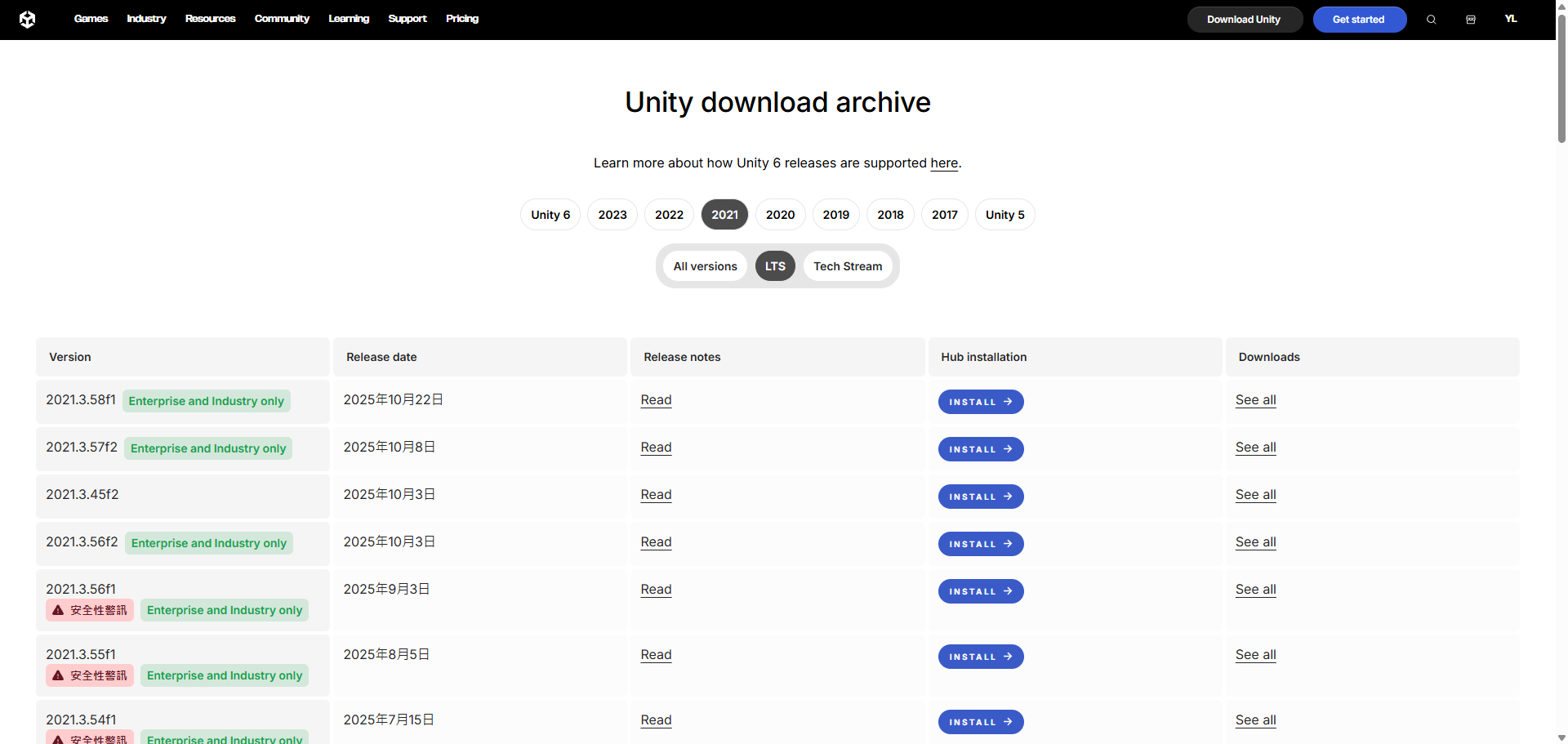Click the Get started button
This screenshot has width=1568, height=744.
[x=1359, y=20]
